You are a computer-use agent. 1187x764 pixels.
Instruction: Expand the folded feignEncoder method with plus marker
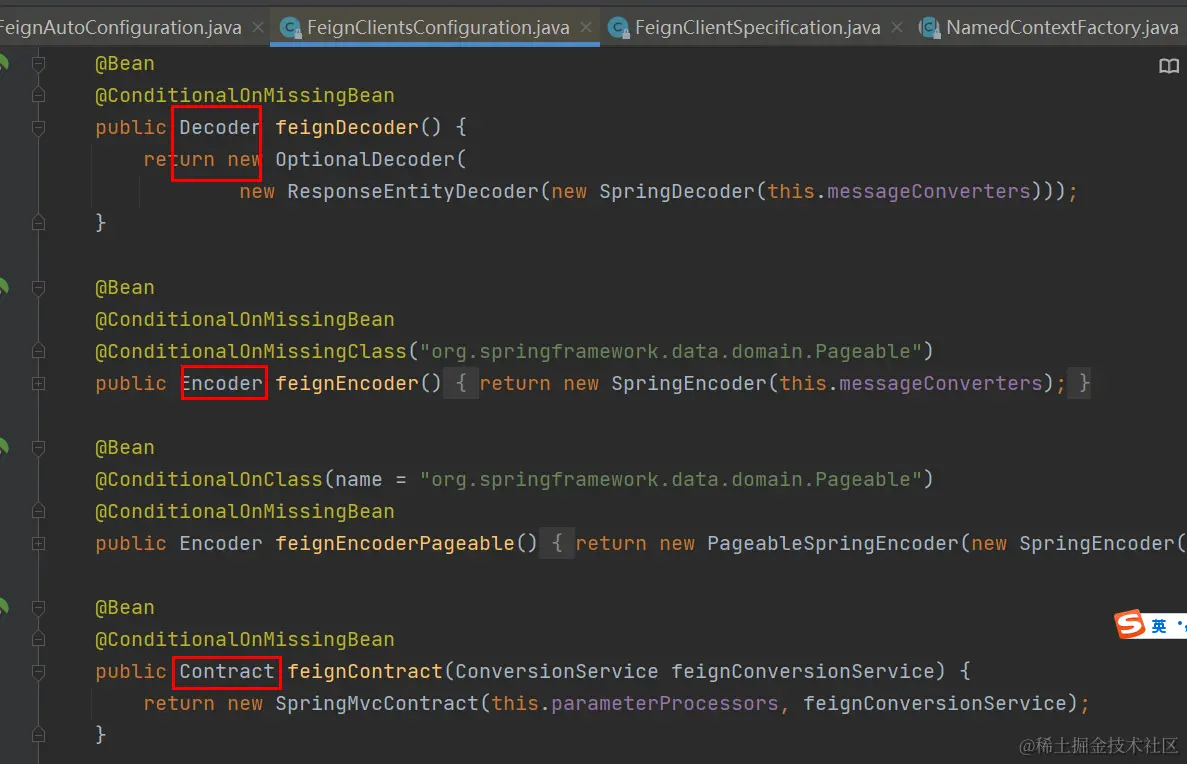point(39,384)
